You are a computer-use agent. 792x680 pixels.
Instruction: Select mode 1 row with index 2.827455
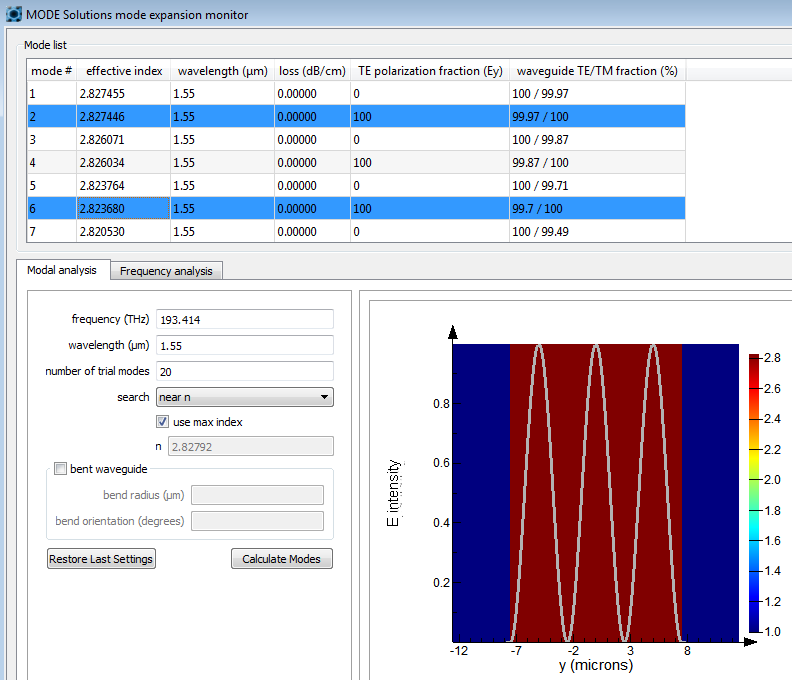coord(356,93)
